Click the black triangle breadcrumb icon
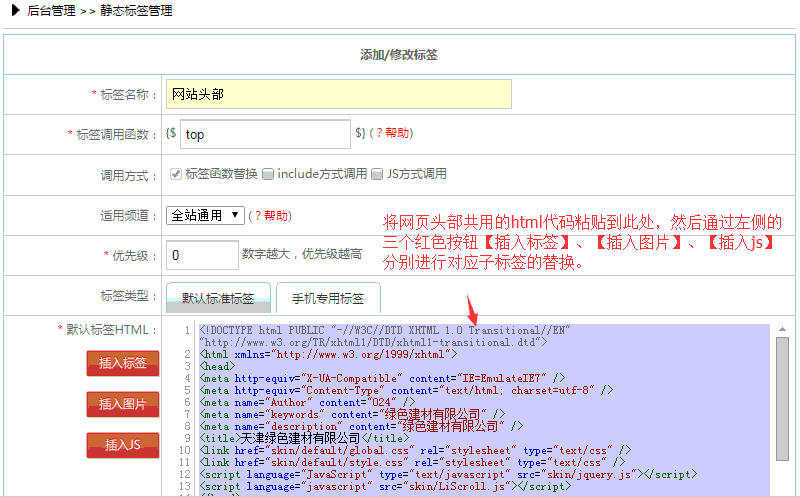 16,11
